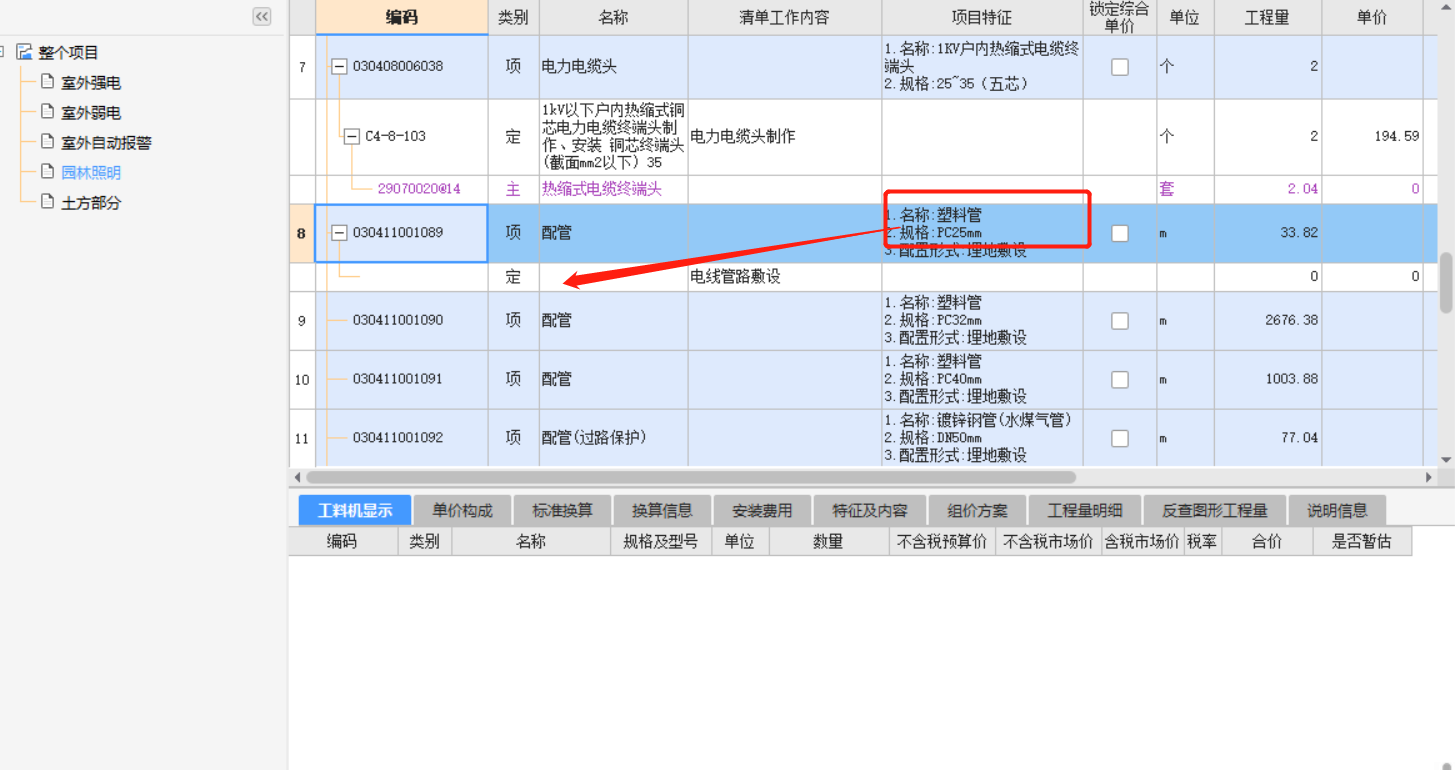Image resolution: width=1455 pixels, height=770 pixels.
Task: Collapse row 030408006038 with the minus box
Action: click(339, 66)
